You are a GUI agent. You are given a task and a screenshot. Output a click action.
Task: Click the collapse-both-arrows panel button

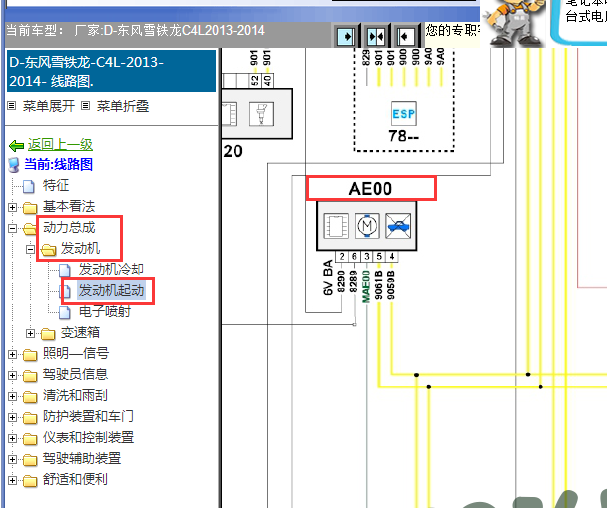click(x=376, y=36)
